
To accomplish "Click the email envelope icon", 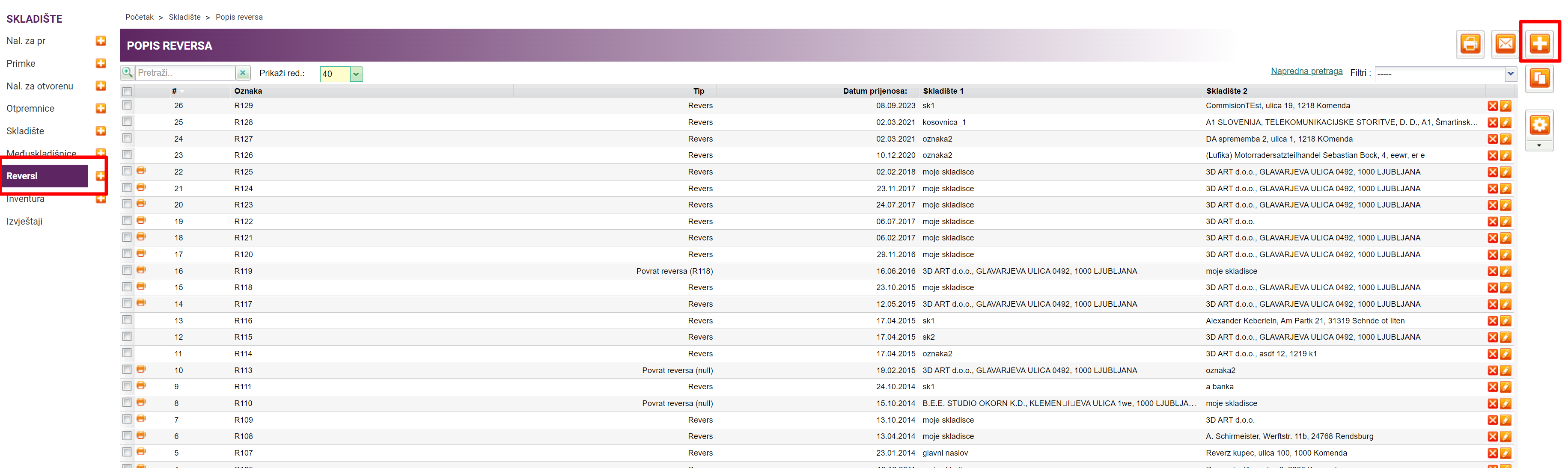I will 1505,44.
